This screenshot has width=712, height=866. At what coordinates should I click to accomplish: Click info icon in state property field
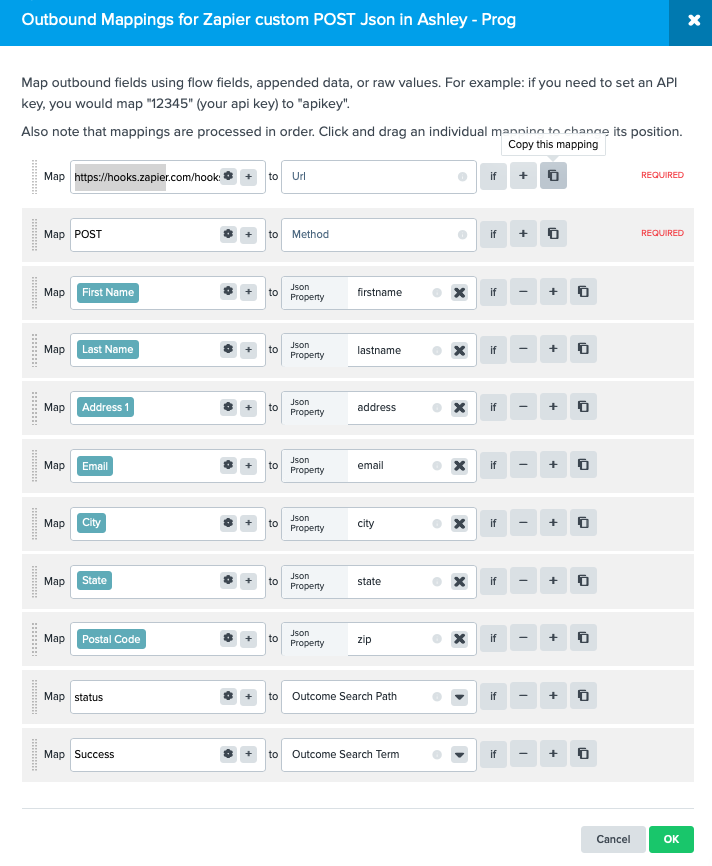[x=437, y=582]
